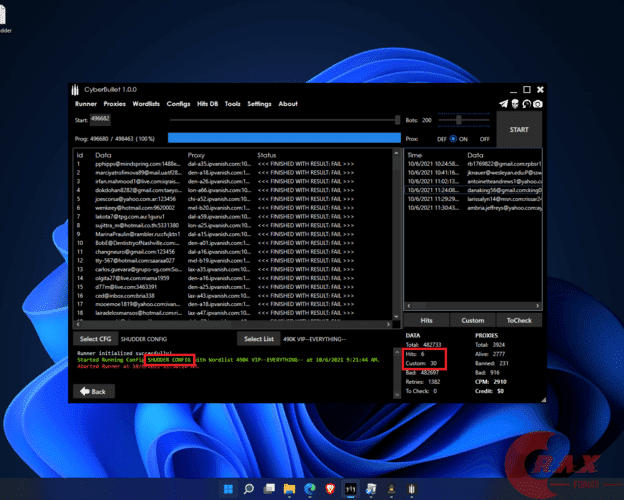
Task: Click the right arrow of the hits panel scrollbar
Action: (538, 306)
